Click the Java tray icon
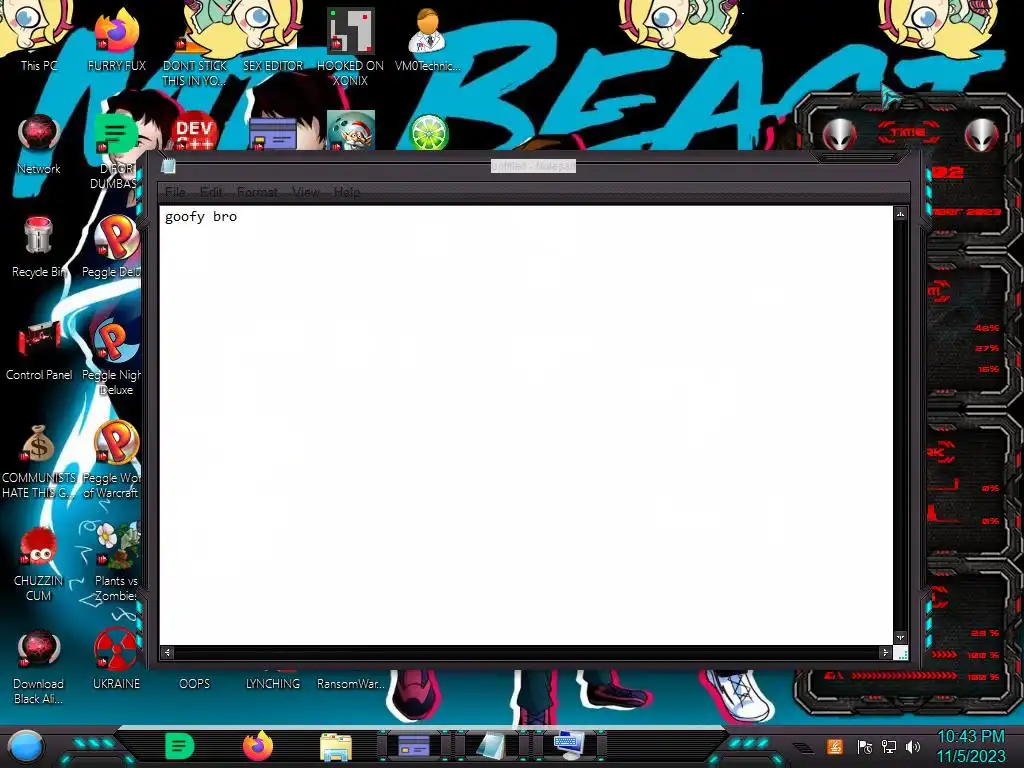This screenshot has width=1024, height=768. (x=835, y=746)
